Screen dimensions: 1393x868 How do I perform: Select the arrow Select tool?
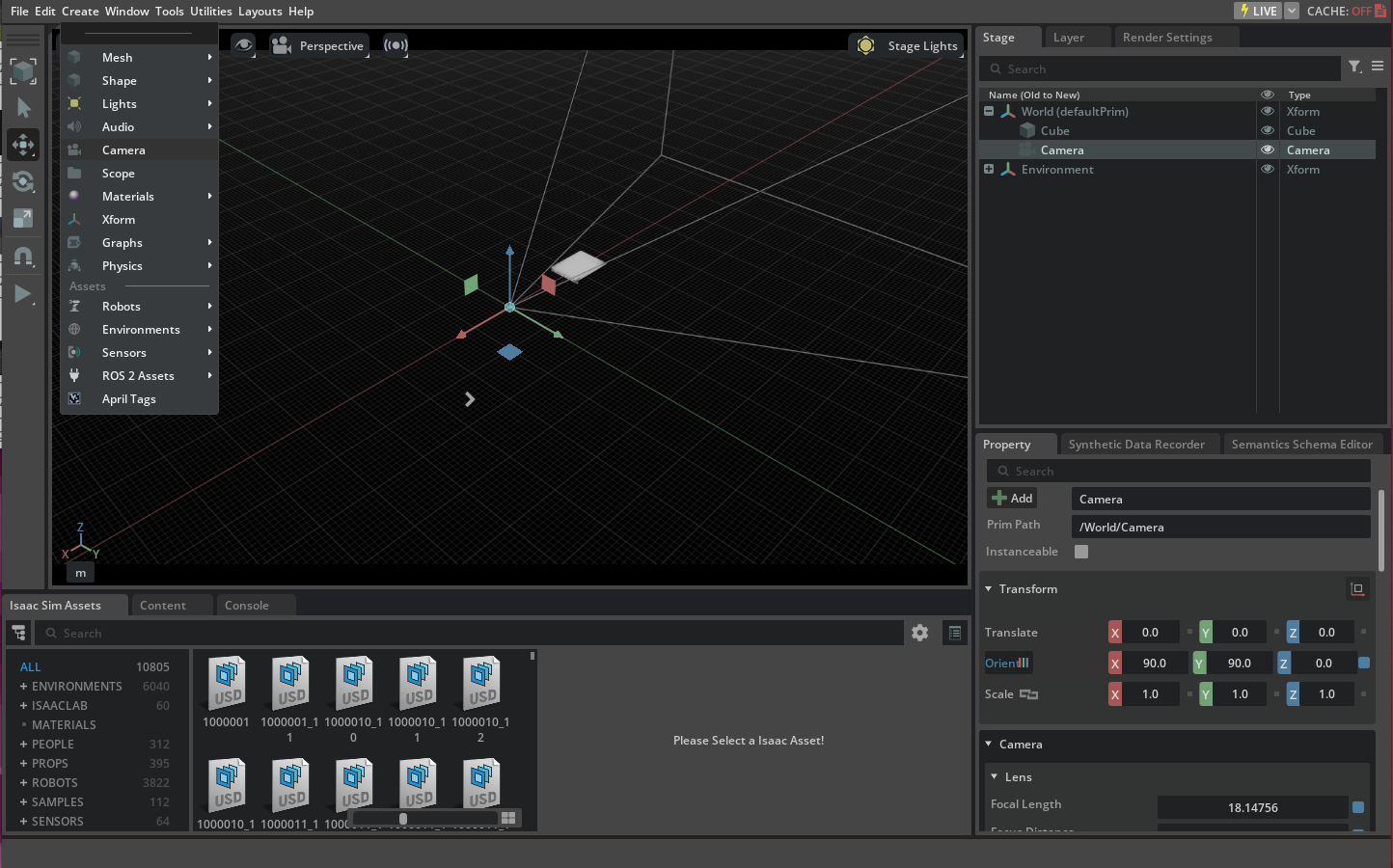point(23,107)
